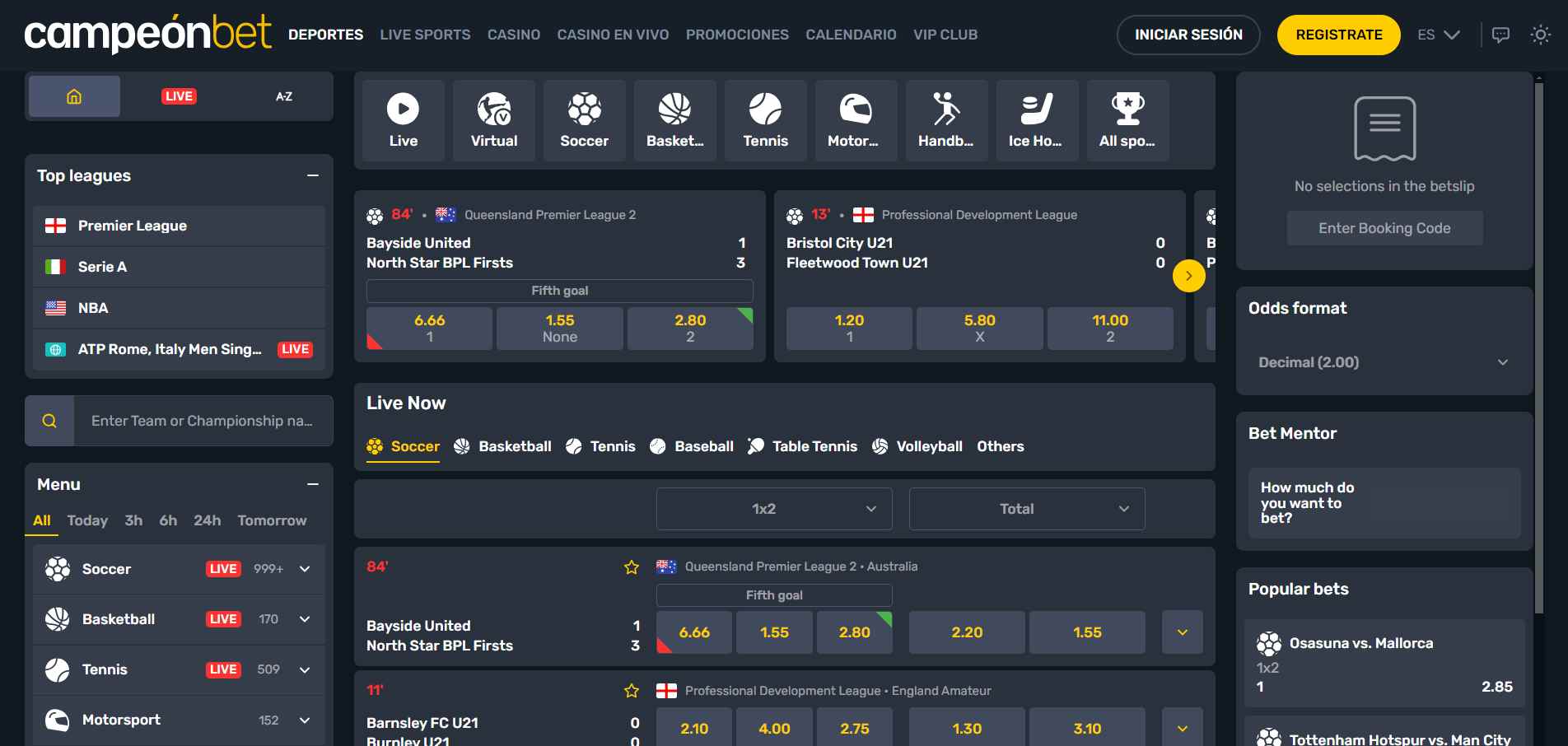Open the All sports trophy tile
Viewport: 1568px width, 746px height.
1128,120
